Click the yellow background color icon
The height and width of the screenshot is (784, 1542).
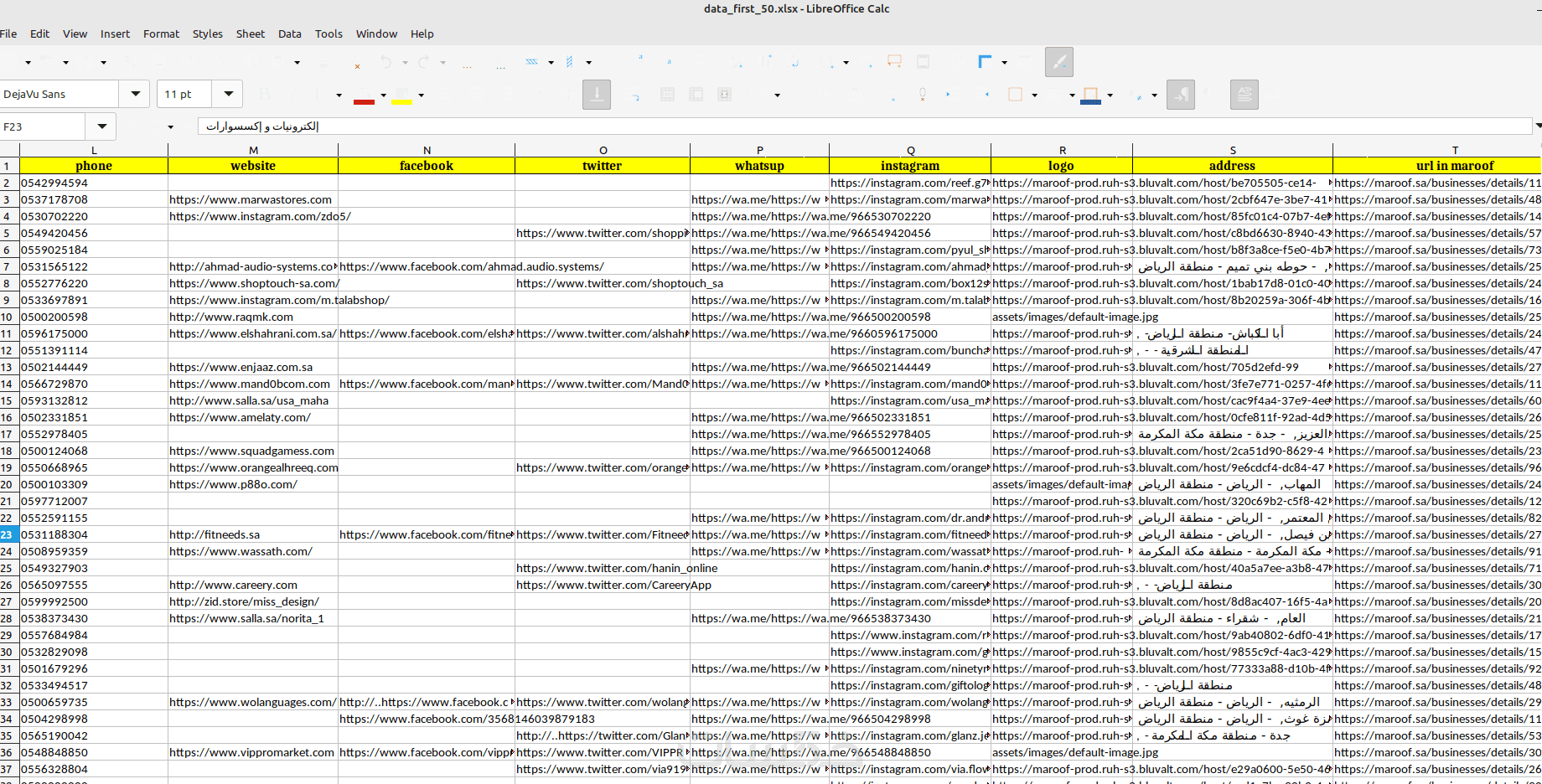point(402,95)
